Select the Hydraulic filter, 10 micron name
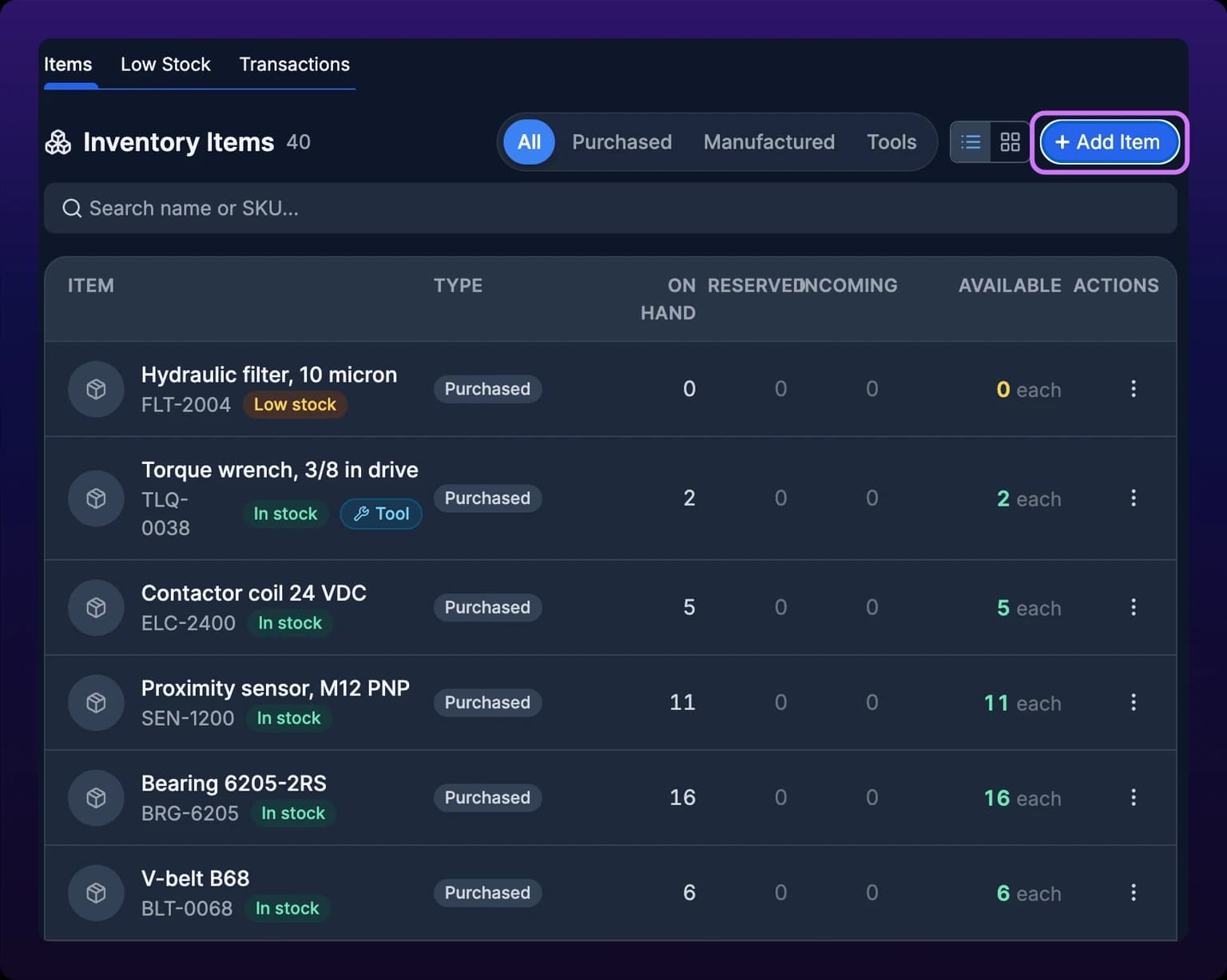The height and width of the screenshot is (980, 1227). point(269,375)
